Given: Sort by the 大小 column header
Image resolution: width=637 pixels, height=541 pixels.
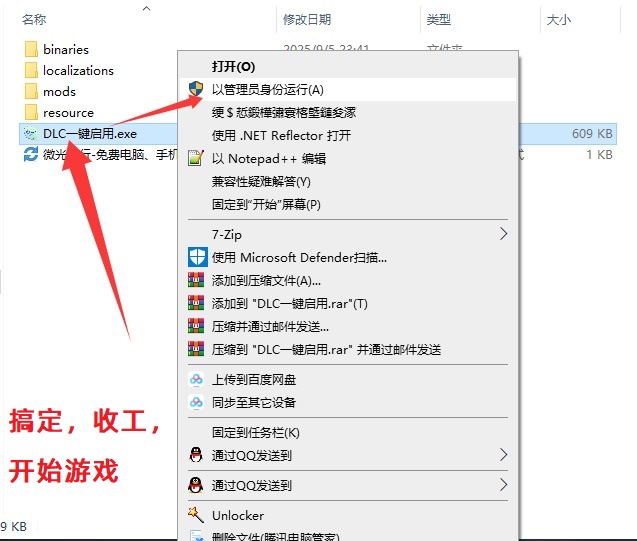Looking at the screenshot, I should 559,19.
